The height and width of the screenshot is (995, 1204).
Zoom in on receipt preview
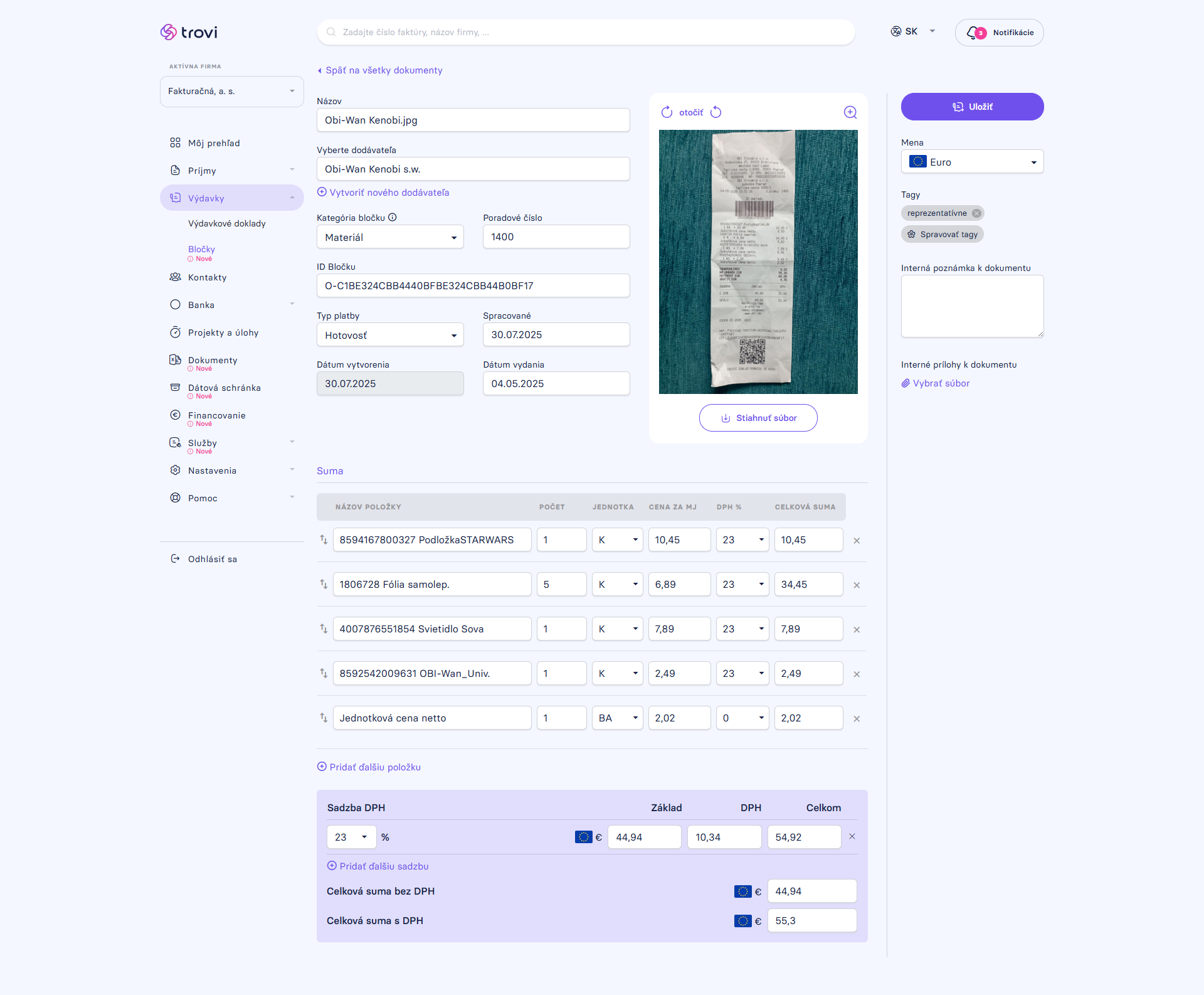coord(850,112)
